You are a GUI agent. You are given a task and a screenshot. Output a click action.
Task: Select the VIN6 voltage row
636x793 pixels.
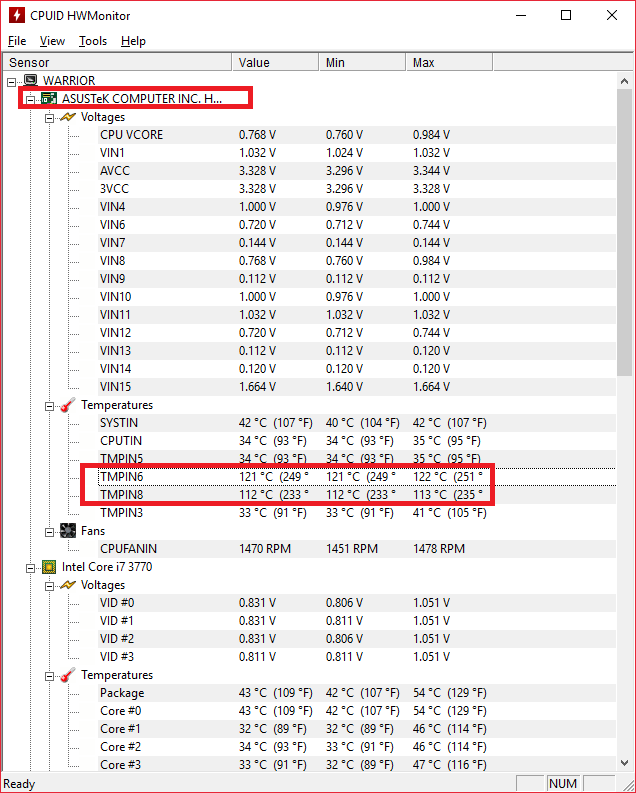coord(357,225)
